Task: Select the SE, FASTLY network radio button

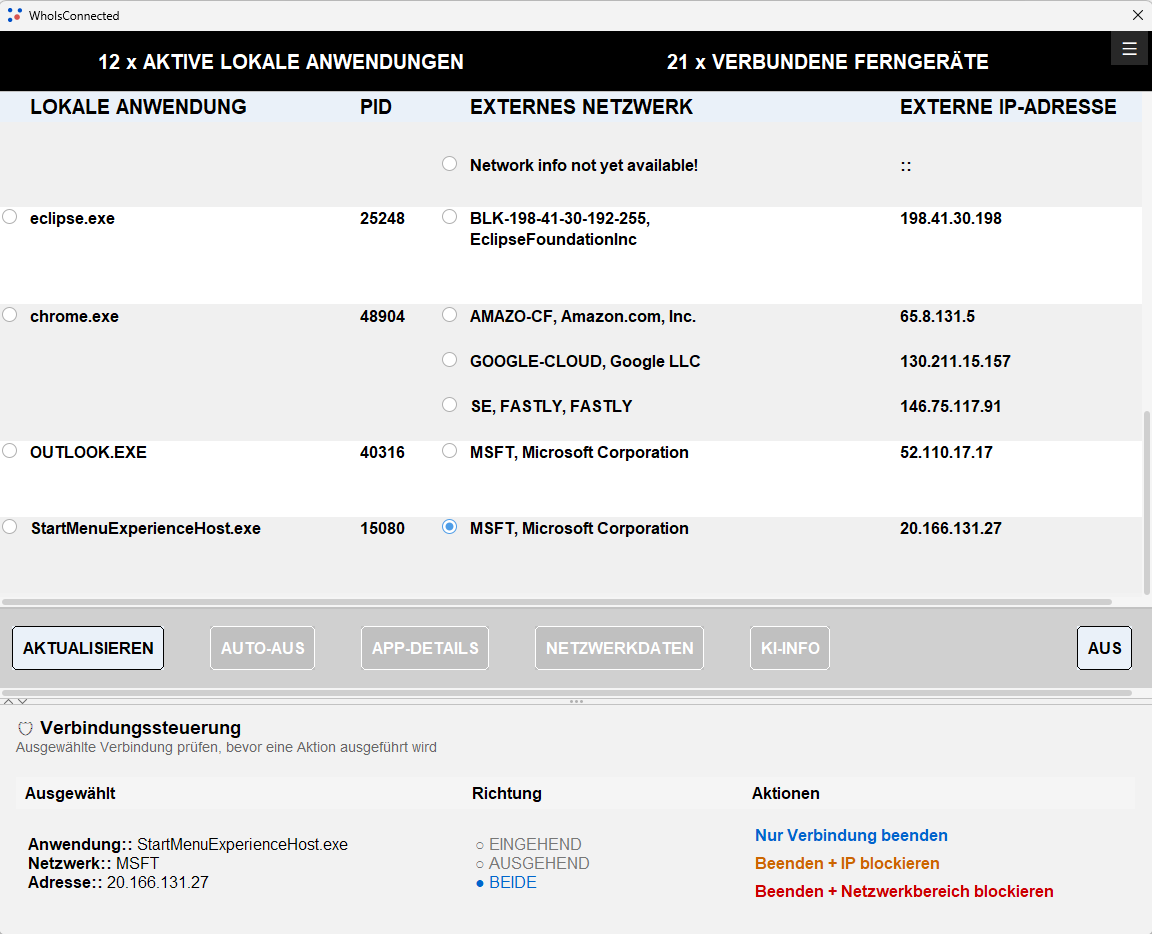Action: click(x=450, y=405)
